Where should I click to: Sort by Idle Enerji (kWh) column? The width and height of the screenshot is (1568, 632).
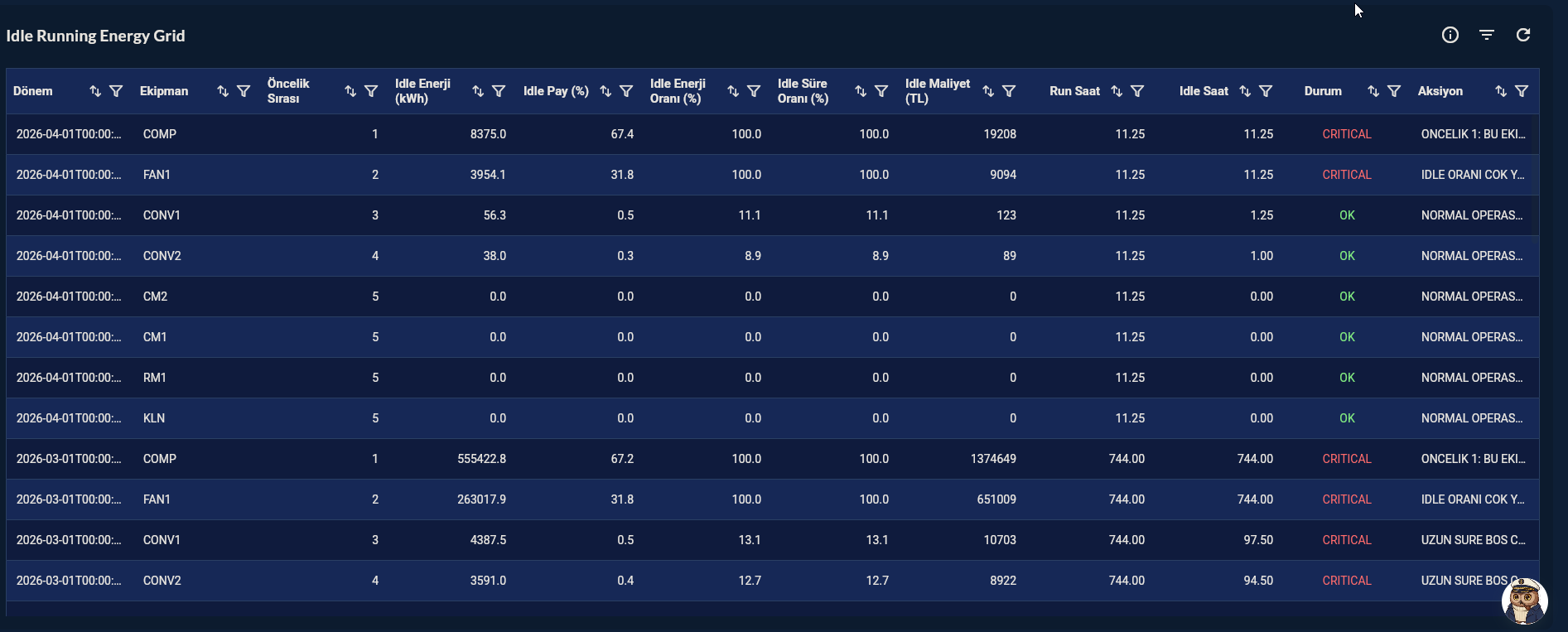[x=478, y=91]
